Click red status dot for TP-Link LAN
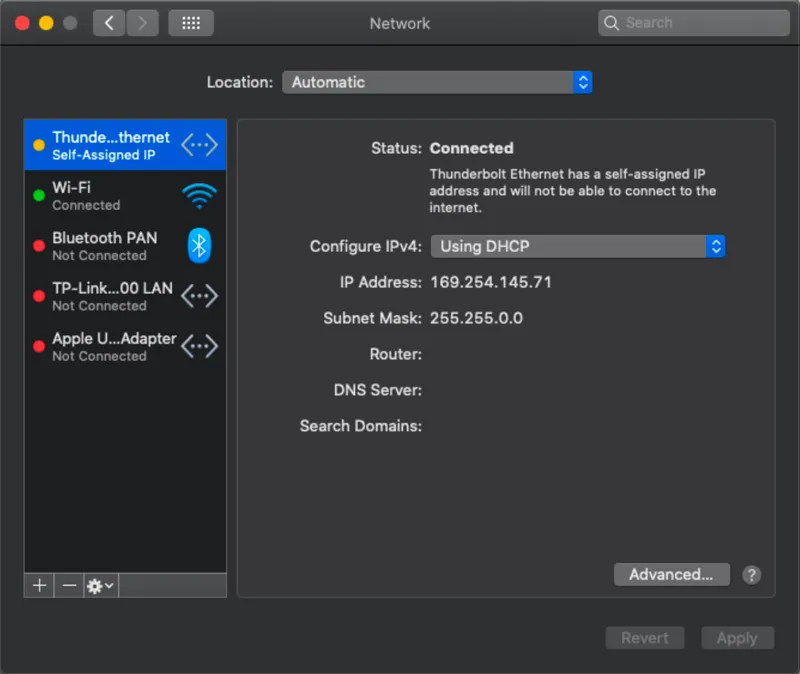Screen dimensions: 800x674 click(x=39, y=296)
